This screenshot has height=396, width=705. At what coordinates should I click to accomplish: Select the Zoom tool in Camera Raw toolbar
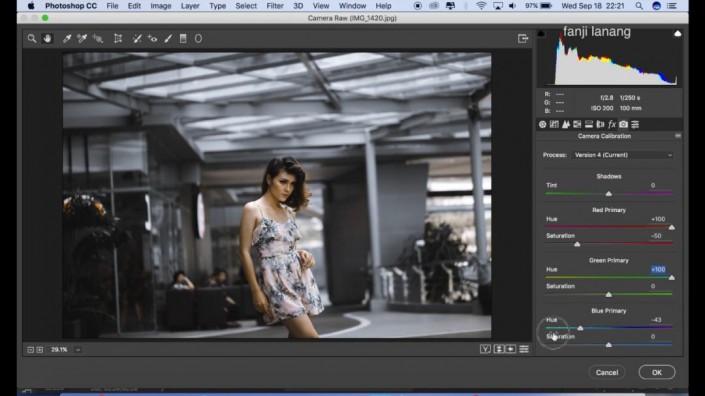point(31,39)
